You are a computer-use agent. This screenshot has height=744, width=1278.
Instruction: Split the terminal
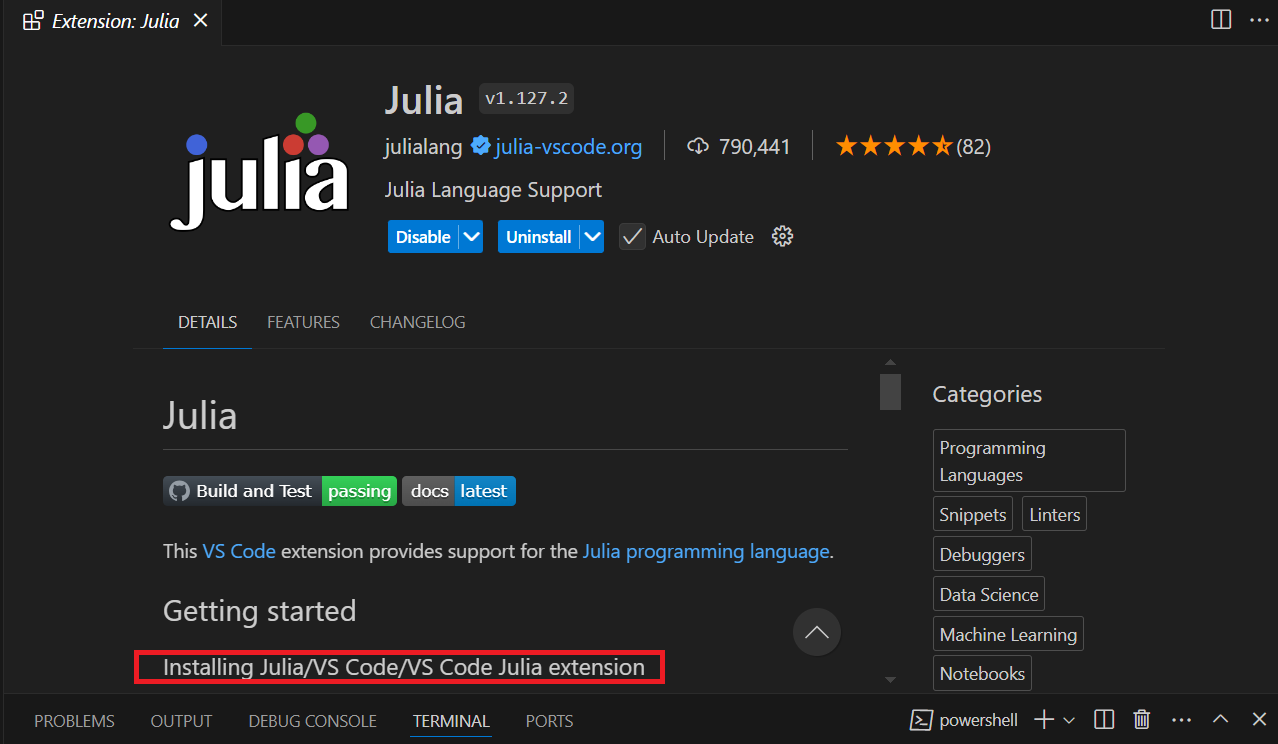(x=1104, y=720)
